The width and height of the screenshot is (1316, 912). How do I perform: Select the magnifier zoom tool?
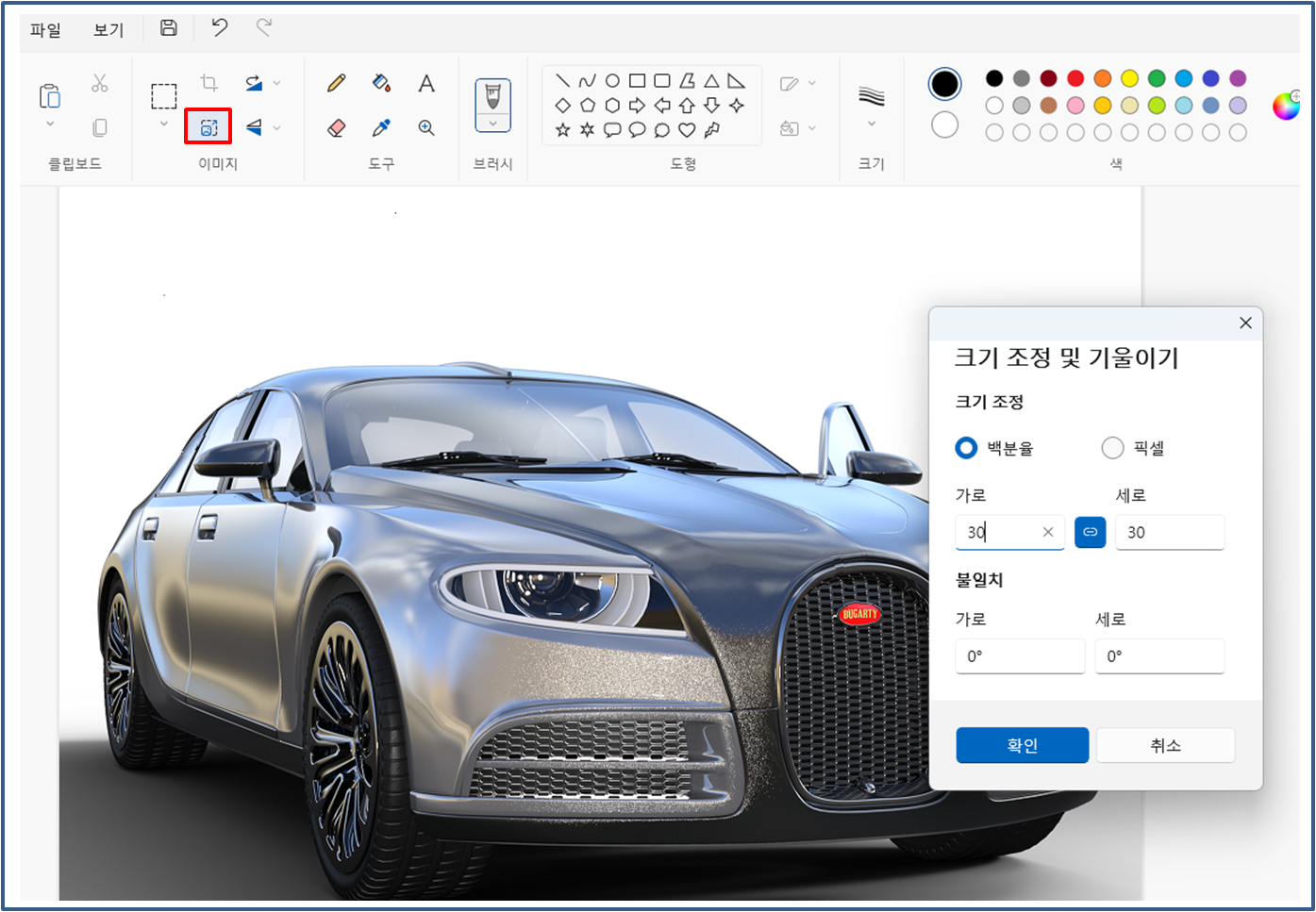pos(426,127)
